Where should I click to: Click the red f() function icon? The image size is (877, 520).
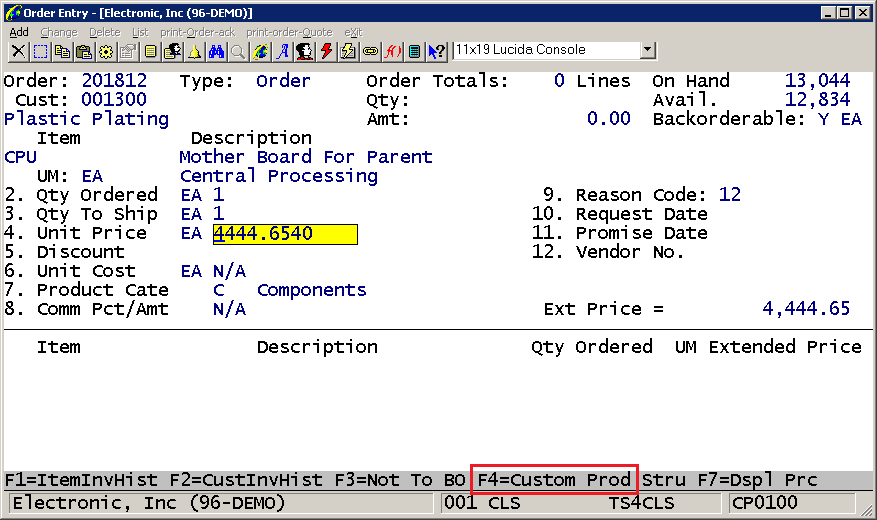tap(393, 51)
